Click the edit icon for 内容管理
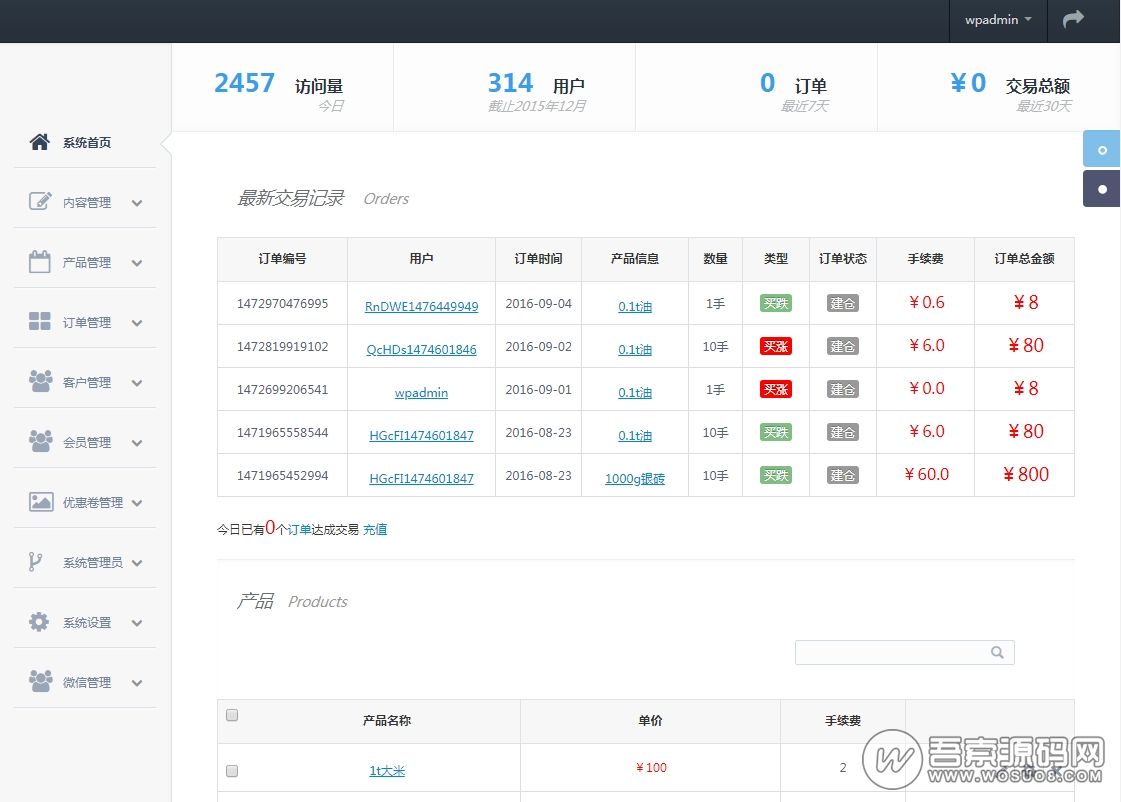The height and width of the screenshot is (802, 1121). [40, 202]
